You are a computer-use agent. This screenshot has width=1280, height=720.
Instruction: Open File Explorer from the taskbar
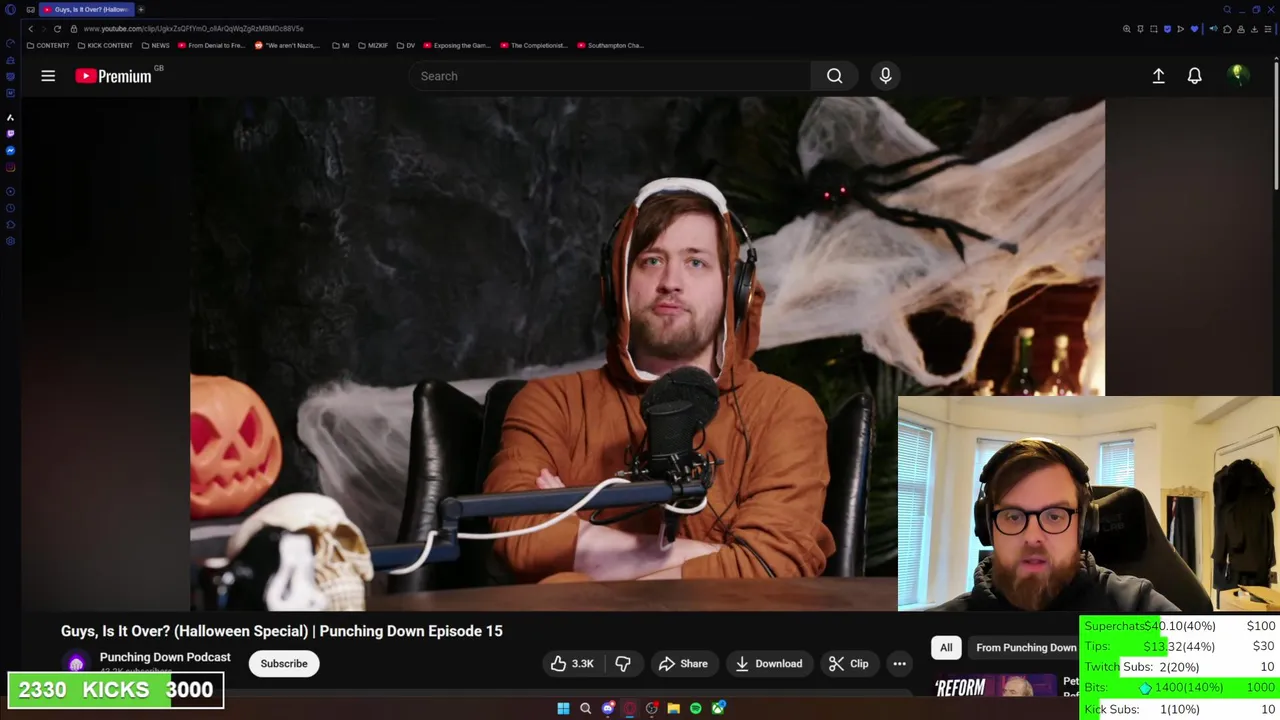674,708
